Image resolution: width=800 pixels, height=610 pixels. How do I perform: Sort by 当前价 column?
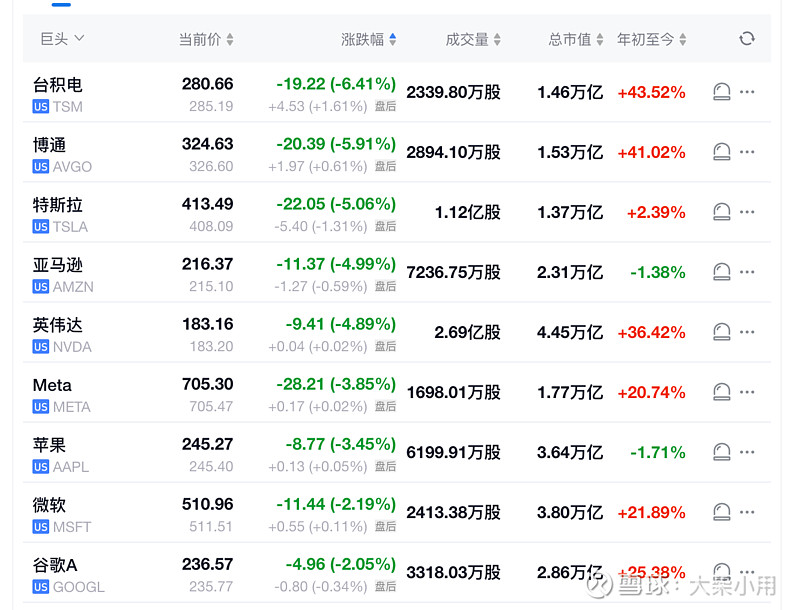pos(206,40)
